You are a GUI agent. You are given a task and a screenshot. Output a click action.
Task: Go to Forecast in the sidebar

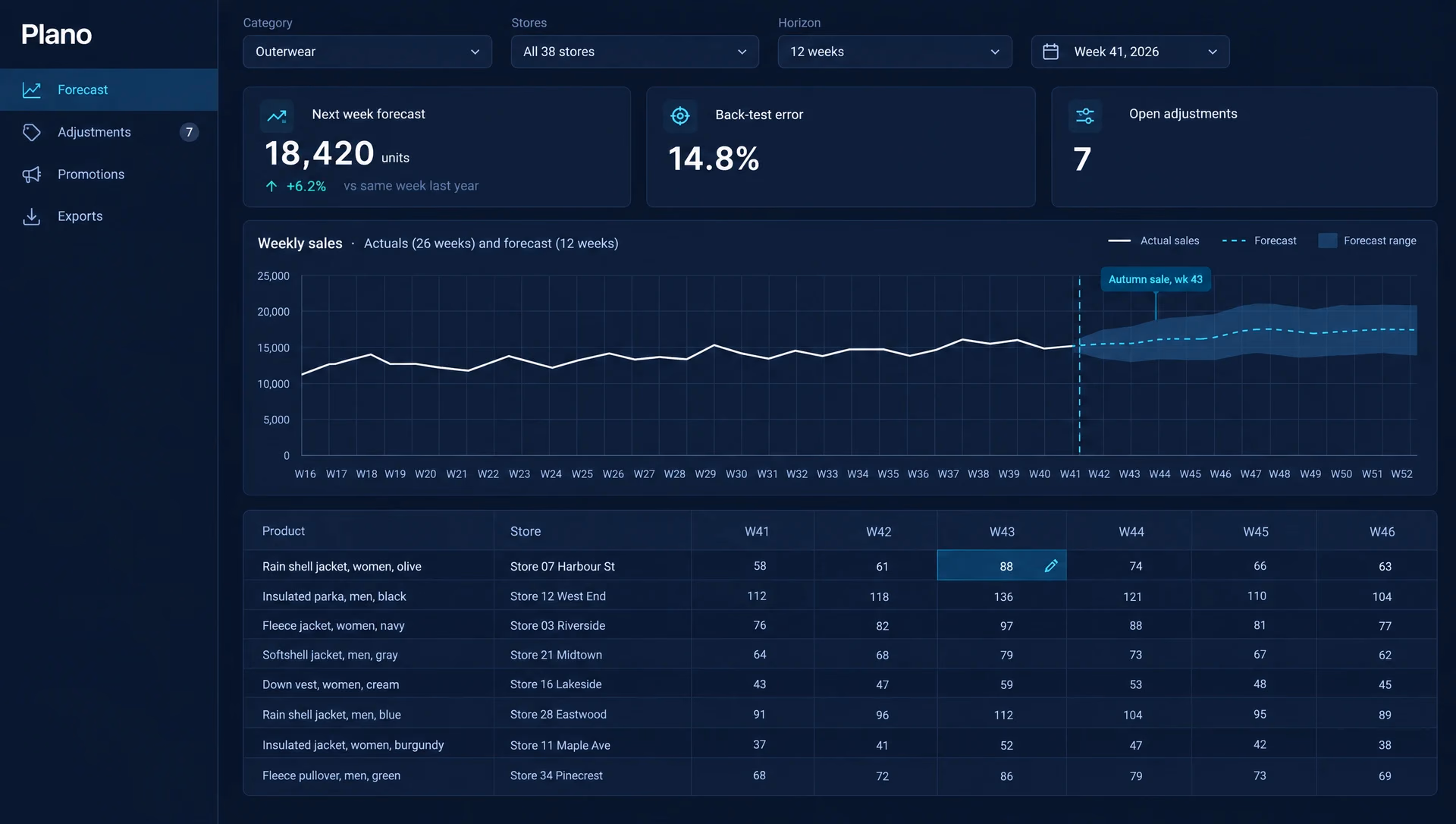click(109, 90)
